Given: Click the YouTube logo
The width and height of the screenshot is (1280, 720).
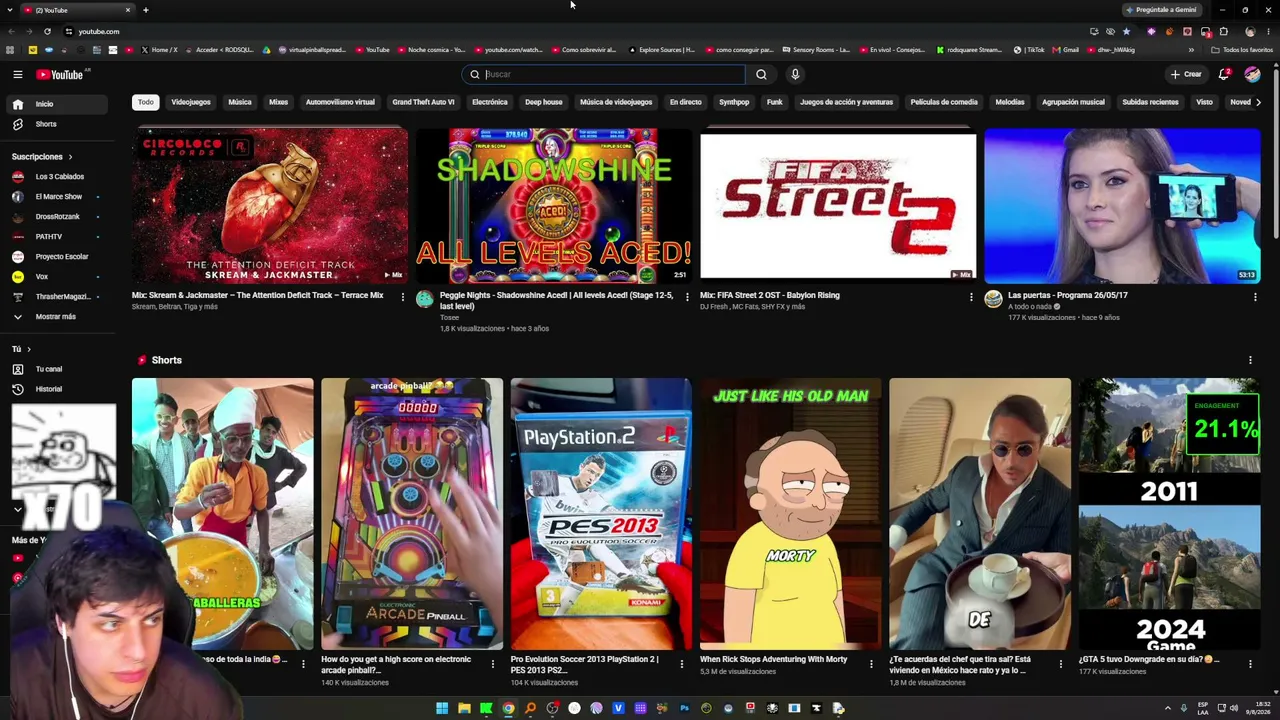Looking at the screenshot, I should (x=61, y=74).
